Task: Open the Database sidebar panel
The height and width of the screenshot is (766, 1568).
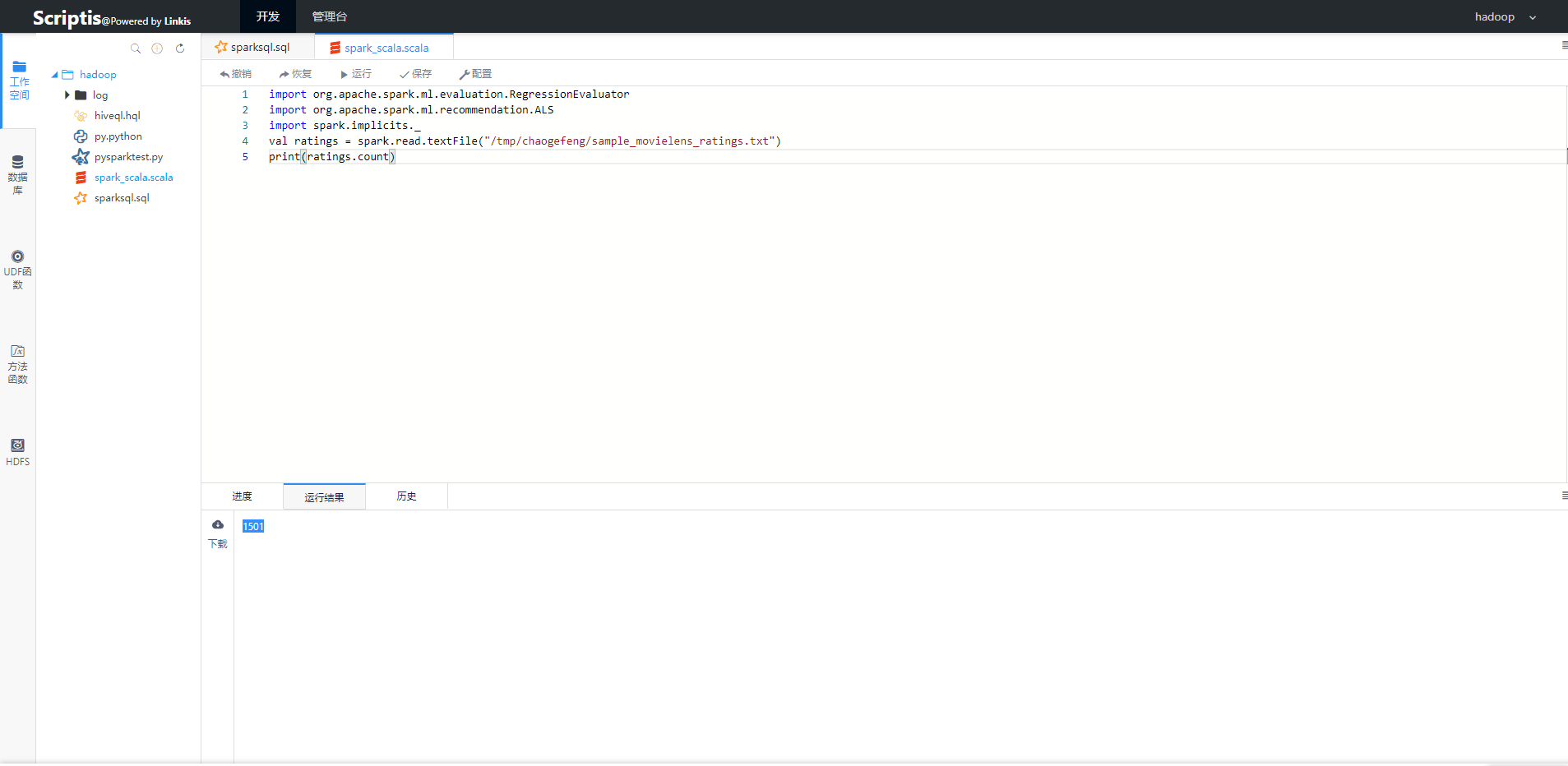Action: [x=17, y=175]
